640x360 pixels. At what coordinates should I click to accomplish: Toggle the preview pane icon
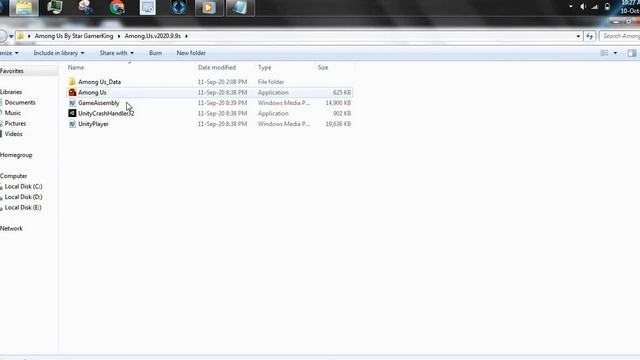click(632, 53)
